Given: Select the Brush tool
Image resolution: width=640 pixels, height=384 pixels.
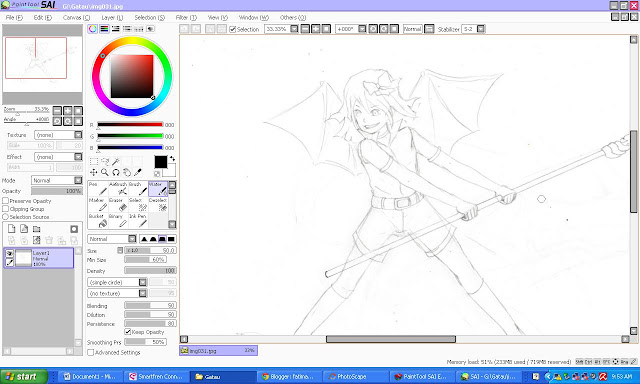Looking at the screenshot, I should (x=138, y=189).
